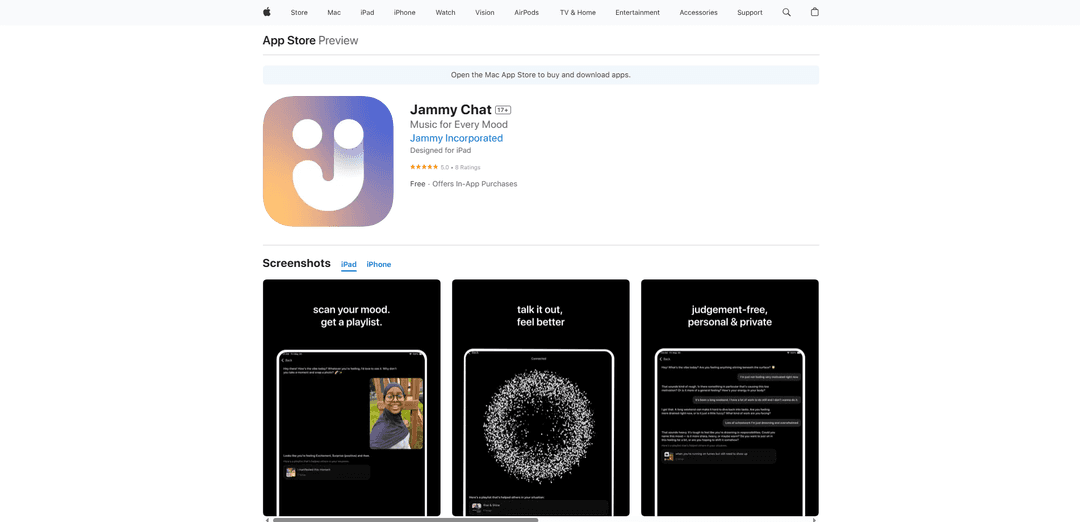This screenshot has width=1080, height=522.
Task: Click the five-star rating icons
Action: tap(424, 167)
